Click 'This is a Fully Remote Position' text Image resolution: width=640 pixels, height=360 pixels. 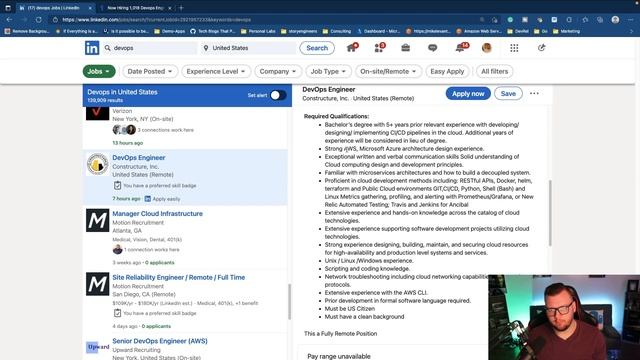tap(340, 333)
